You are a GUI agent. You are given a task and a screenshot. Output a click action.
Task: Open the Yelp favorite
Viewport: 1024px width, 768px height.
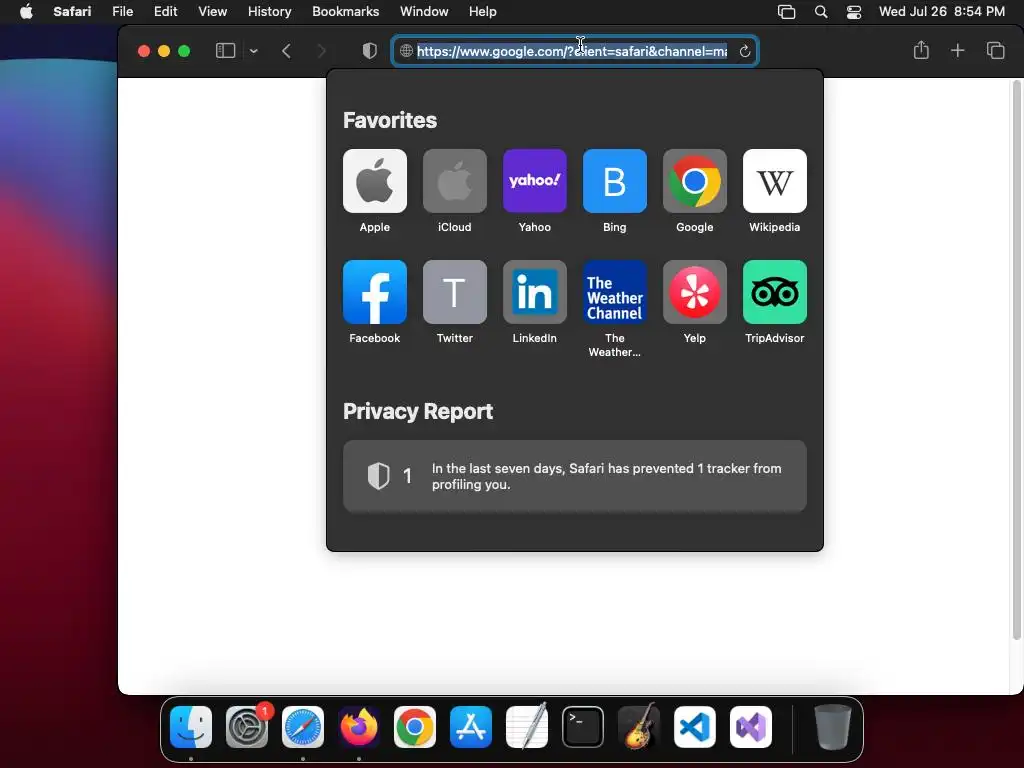pyautogui.click(x=694, y=292)
